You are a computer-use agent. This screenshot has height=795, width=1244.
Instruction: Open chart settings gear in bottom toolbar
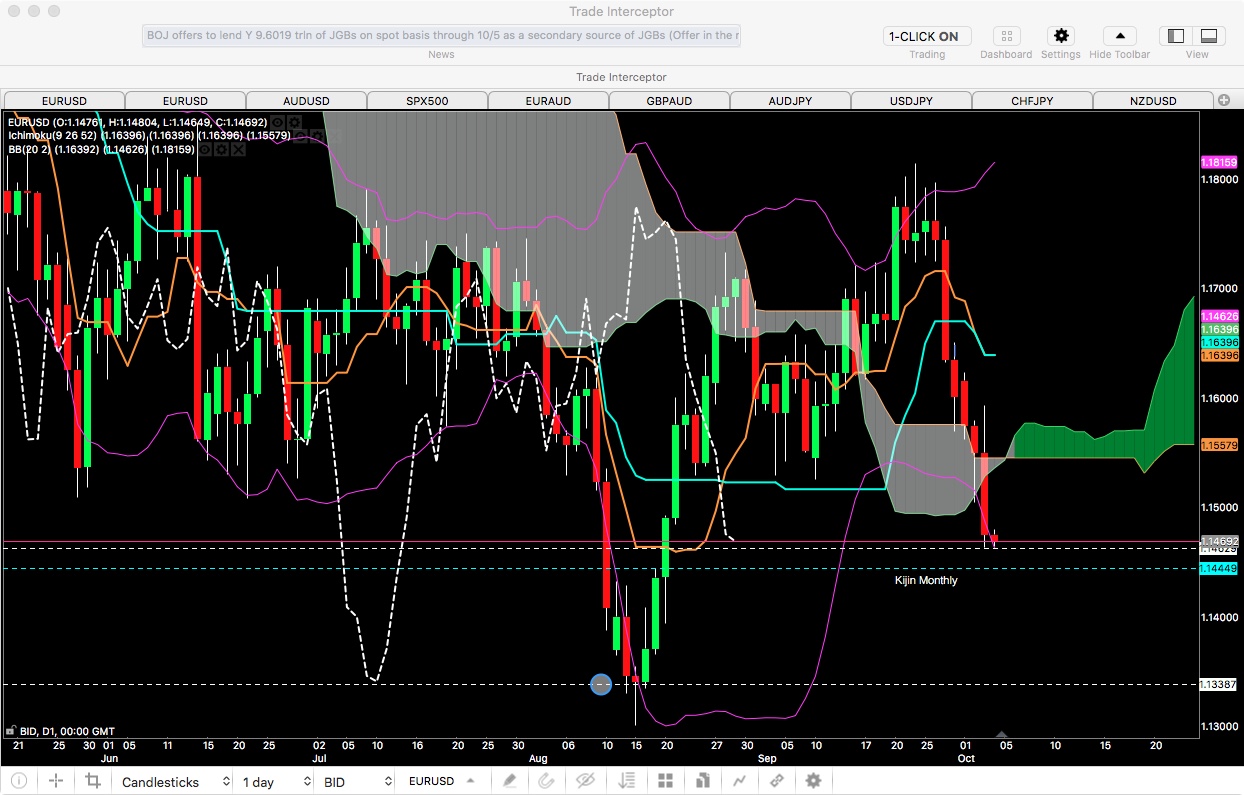tap(813, 781)
